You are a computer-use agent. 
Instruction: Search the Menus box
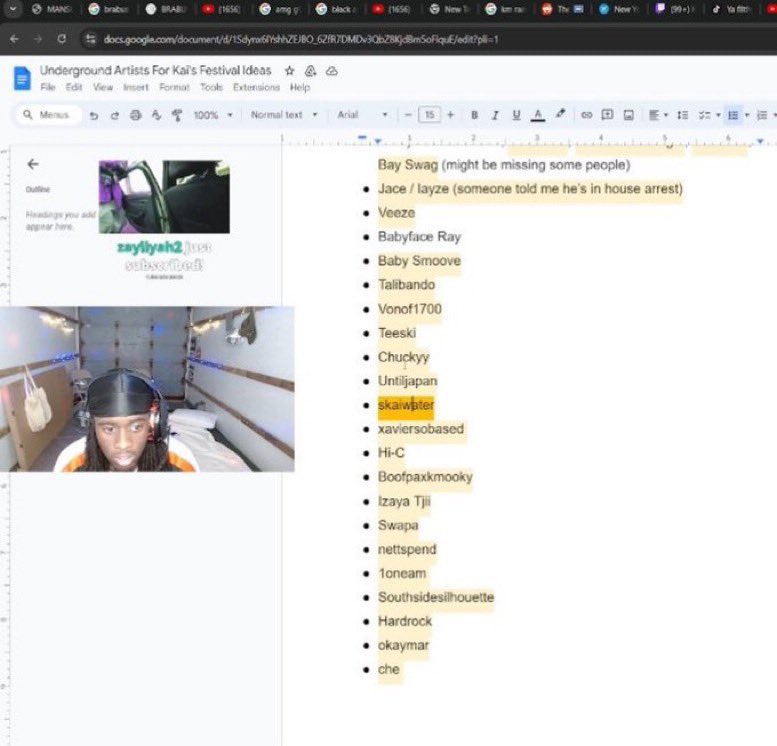coord(47,115)
